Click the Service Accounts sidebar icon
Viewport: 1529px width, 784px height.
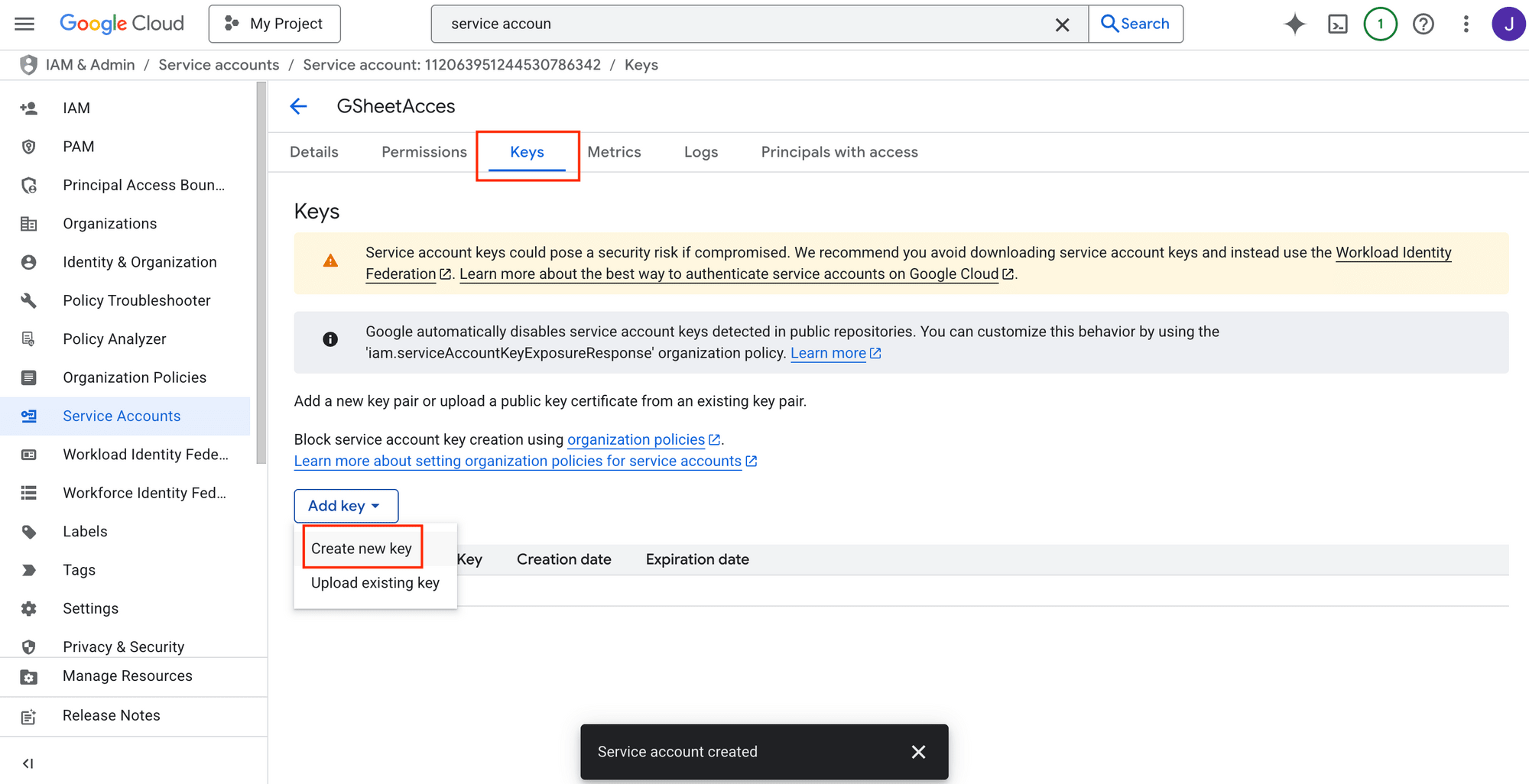(29, 416)
